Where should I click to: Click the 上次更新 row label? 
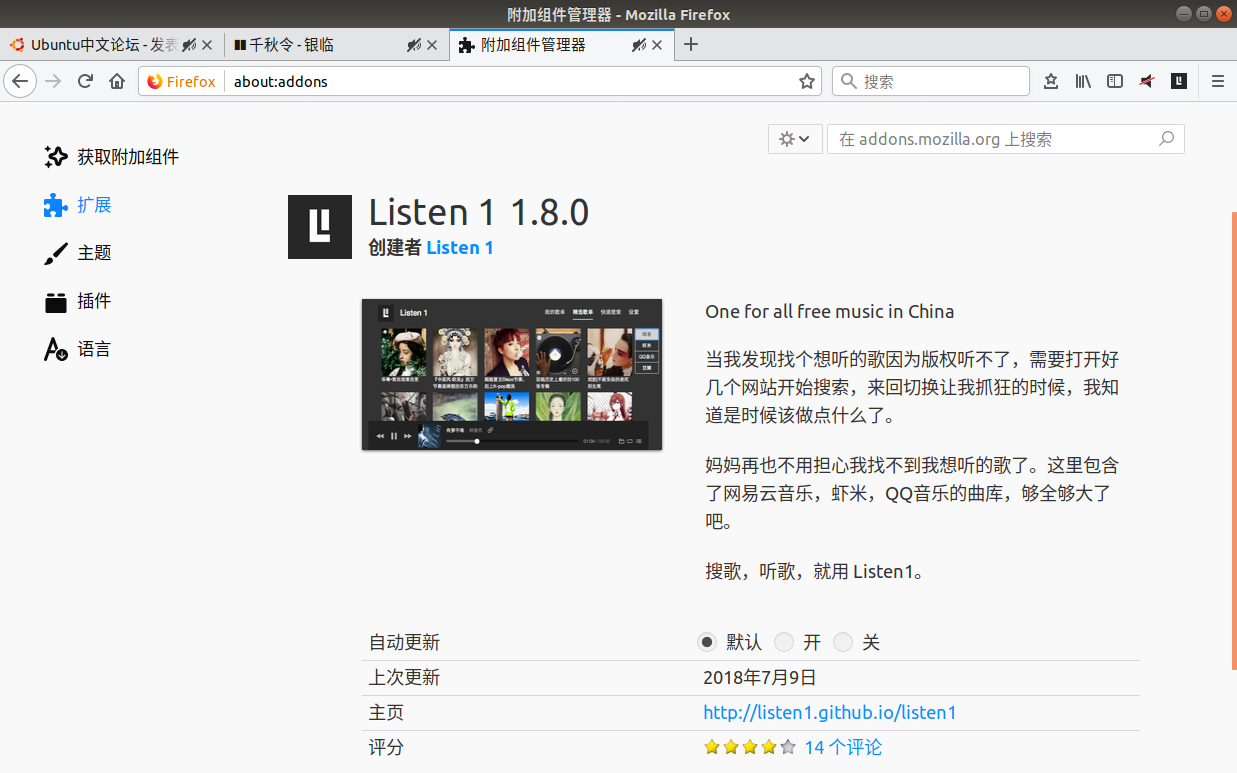[x=404, y=678]
